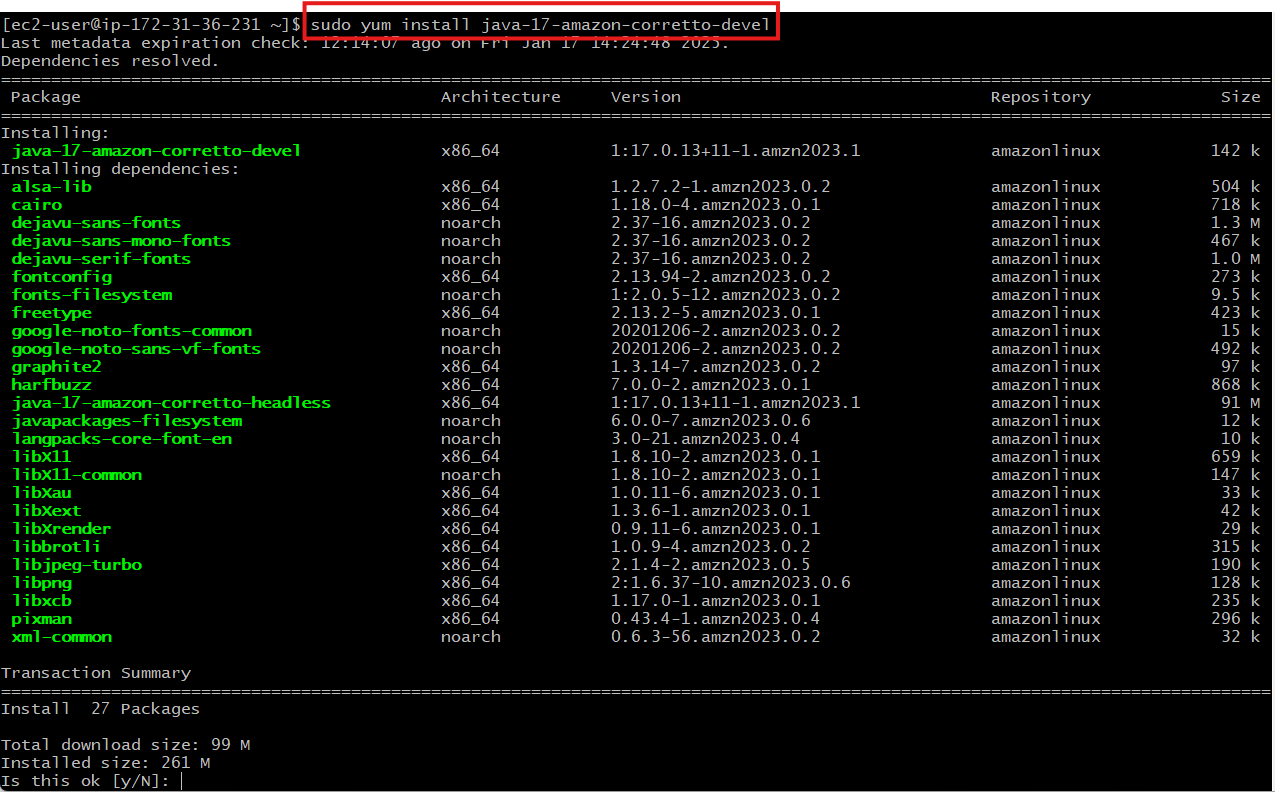The width and height of the screenshot is (1275, 792).
Task: Click the 'Repository' column header
Action: (1041, 97)
